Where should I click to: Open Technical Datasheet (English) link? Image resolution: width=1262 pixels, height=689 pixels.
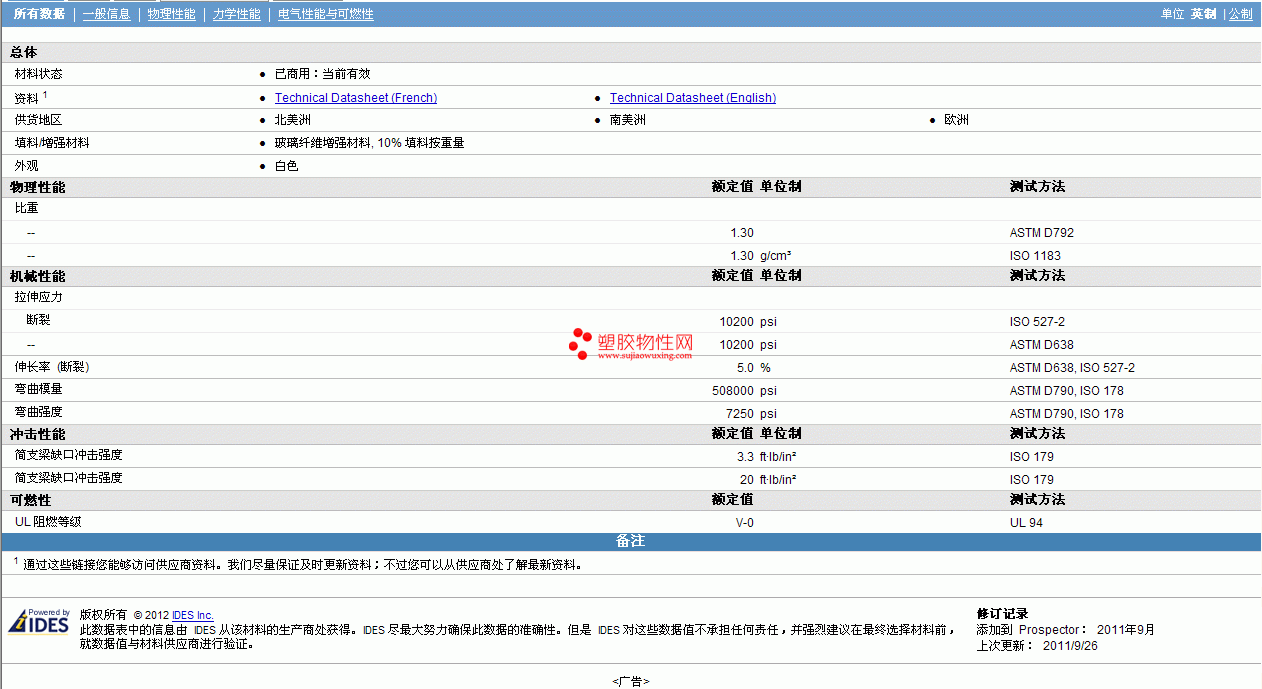tap(693, 98)
